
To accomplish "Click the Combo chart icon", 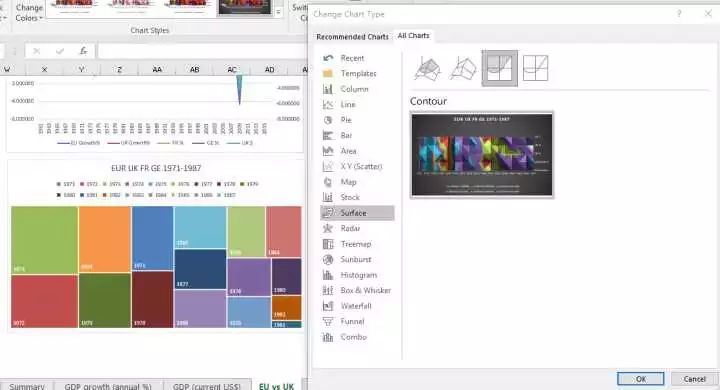I will coord(328,337).
